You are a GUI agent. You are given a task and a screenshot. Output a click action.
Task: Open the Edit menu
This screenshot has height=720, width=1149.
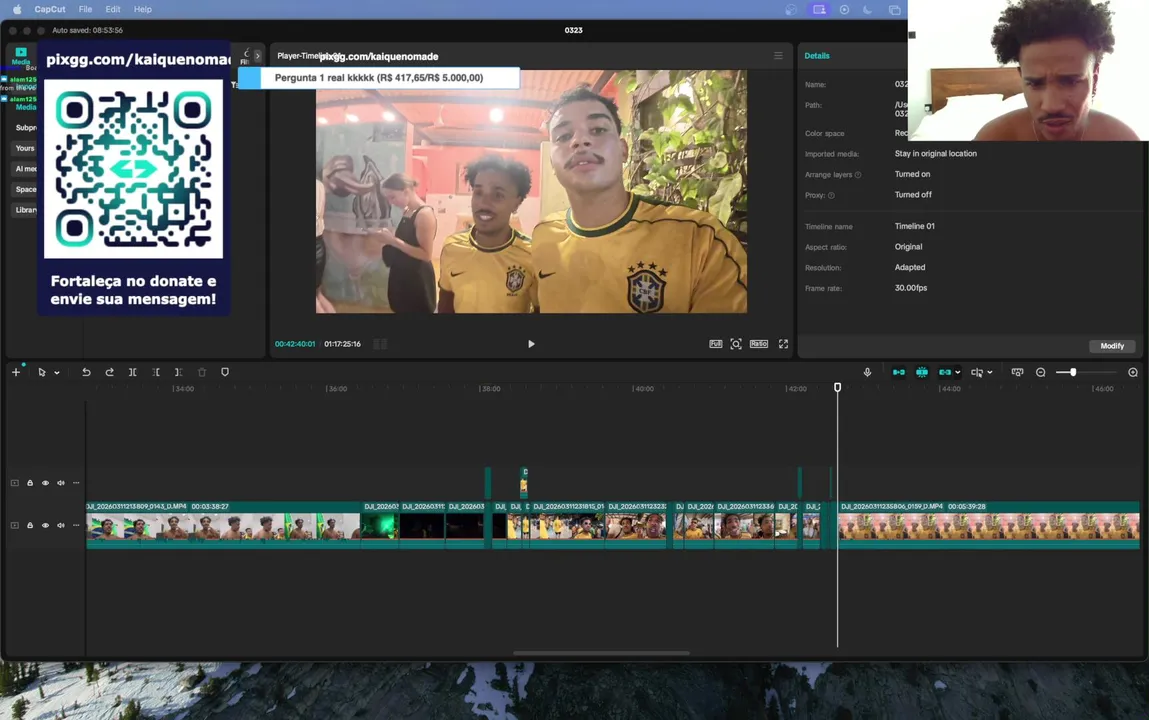tap(113, 10)
